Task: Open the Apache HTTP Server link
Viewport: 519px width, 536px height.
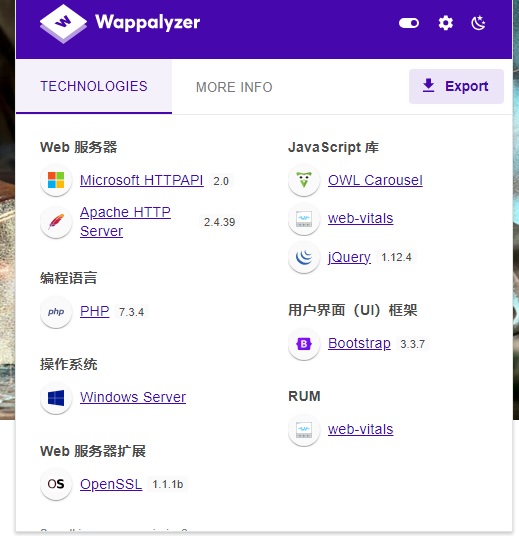Action: pyautogui.click(x=125, y=222)
